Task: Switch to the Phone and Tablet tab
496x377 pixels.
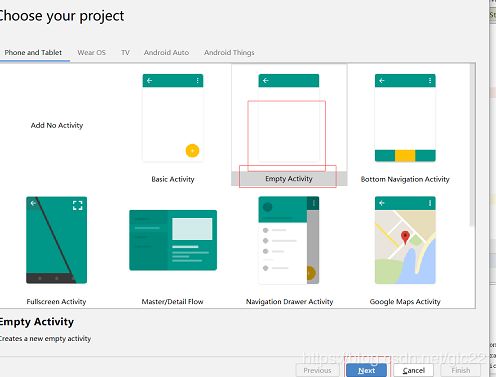Action: pyautogui.click(x=33, y=52)
